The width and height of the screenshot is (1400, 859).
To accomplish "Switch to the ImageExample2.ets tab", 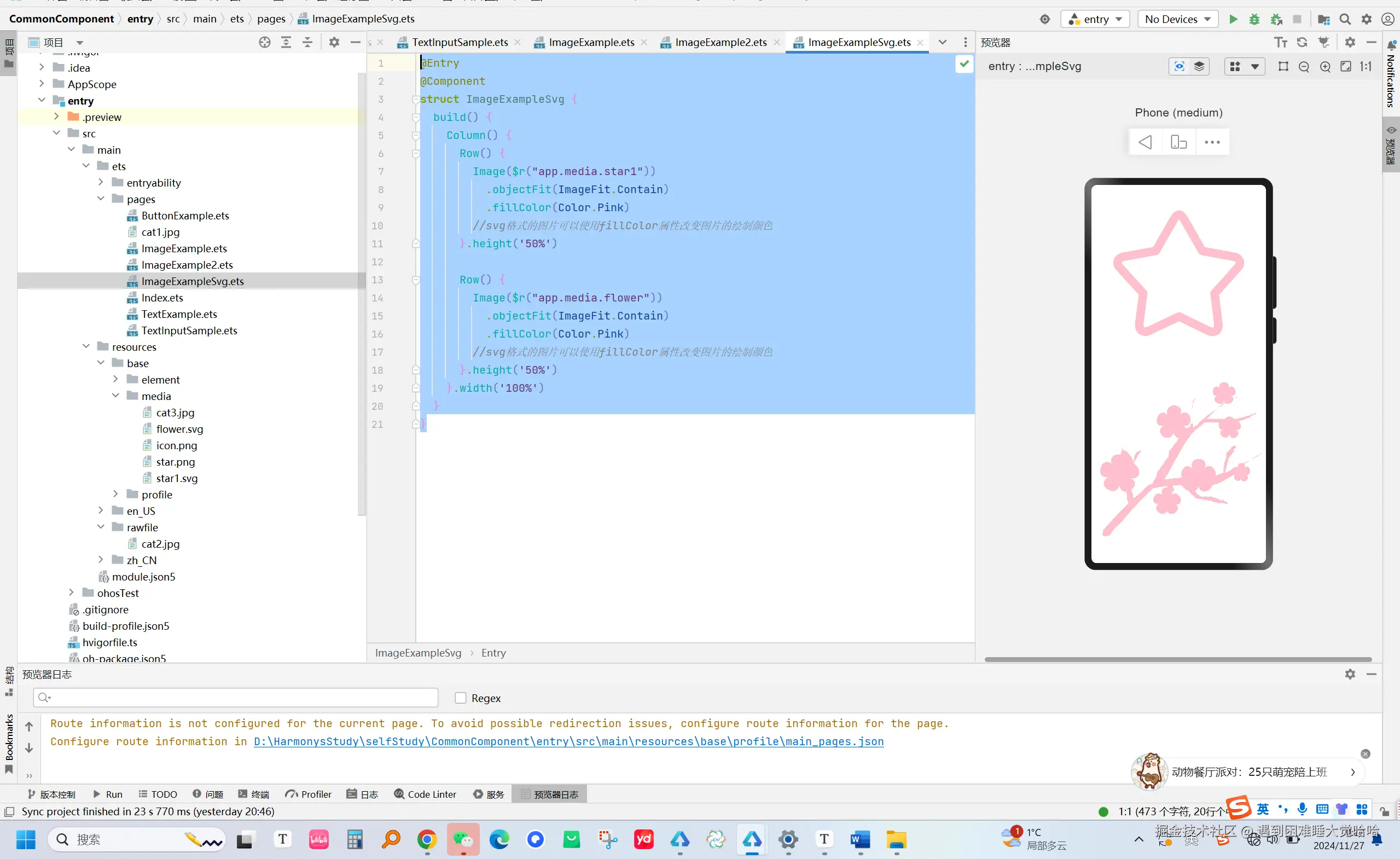I will pos(721,42).
